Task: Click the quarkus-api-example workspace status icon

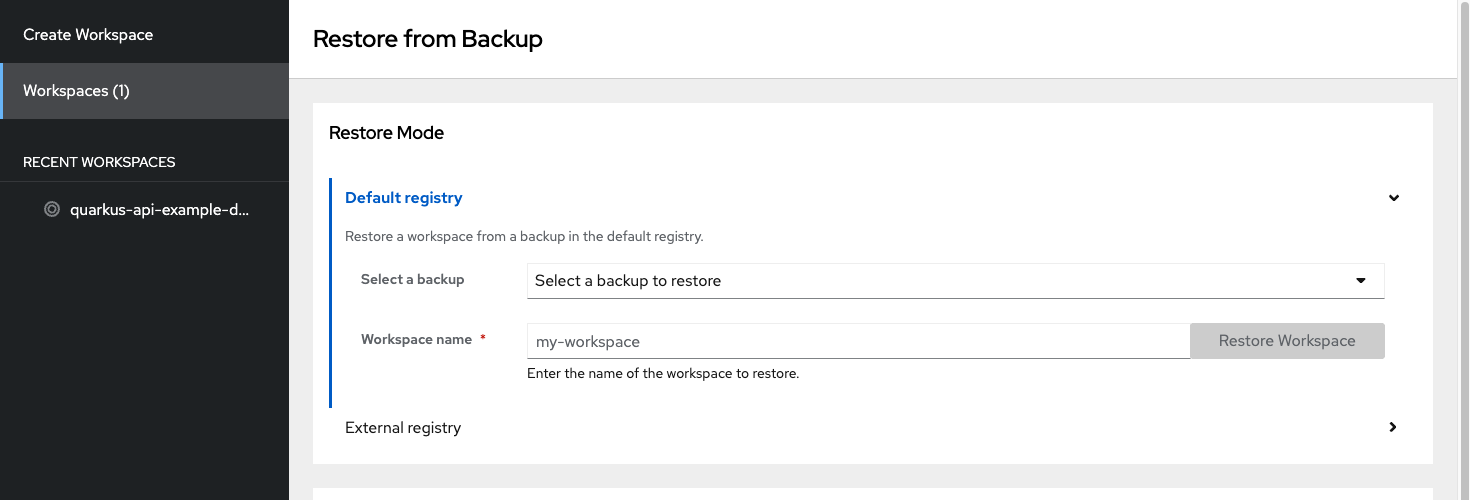Action: pos(52,210)
